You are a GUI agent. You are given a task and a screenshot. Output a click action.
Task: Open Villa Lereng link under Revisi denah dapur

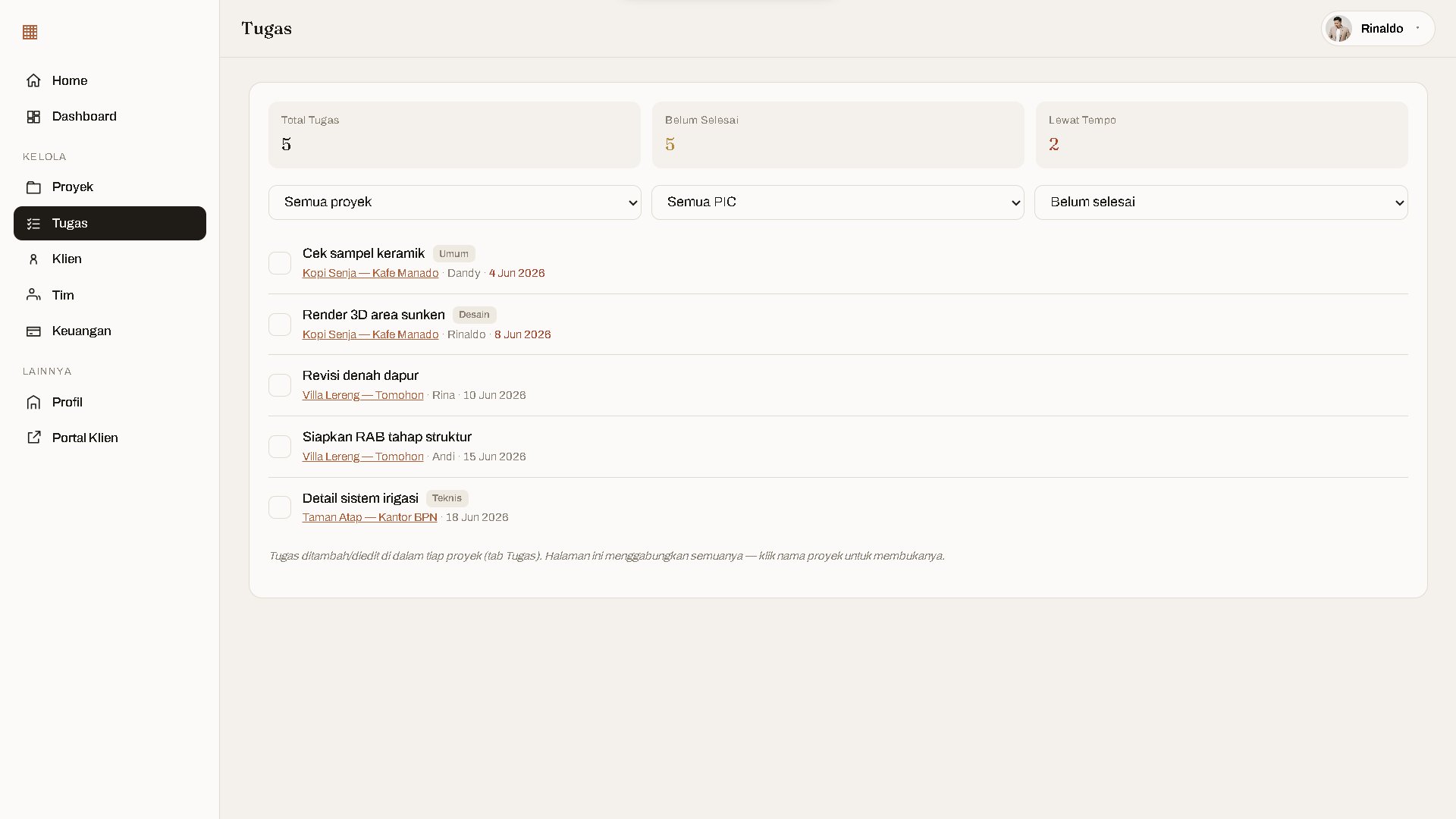point(362,395)
